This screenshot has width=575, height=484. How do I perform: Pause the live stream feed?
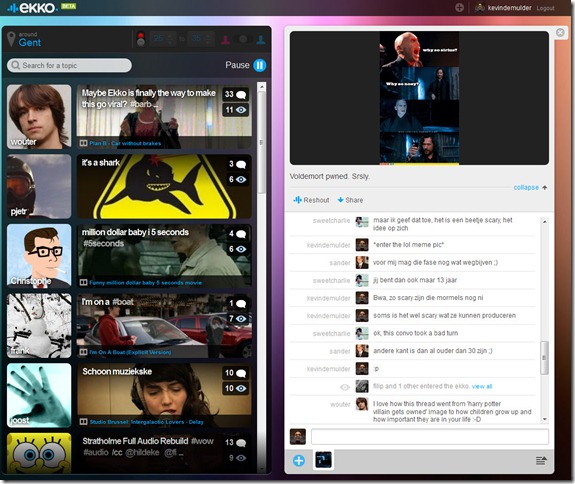click(260, 65)
